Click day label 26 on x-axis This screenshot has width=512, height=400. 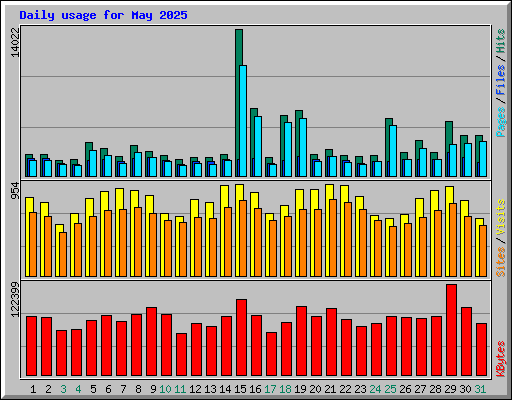tap(405, 389)
